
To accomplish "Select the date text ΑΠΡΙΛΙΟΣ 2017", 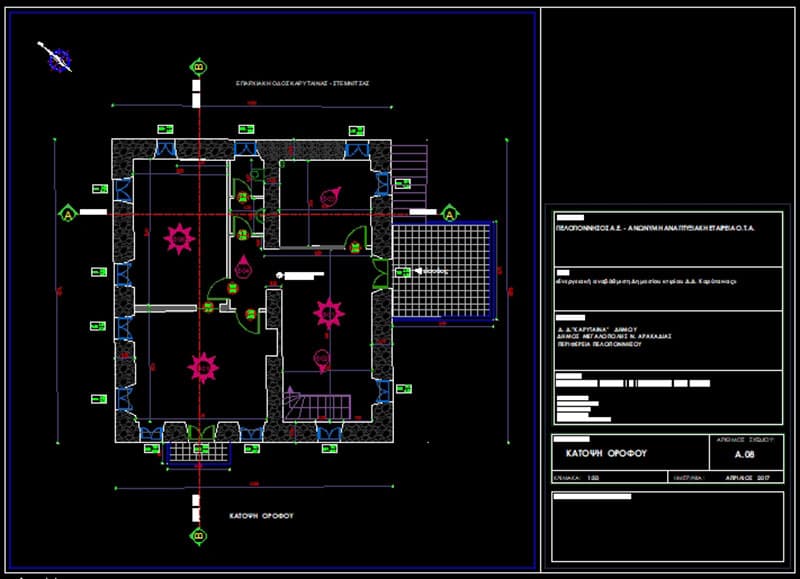I will pos(747,478).
